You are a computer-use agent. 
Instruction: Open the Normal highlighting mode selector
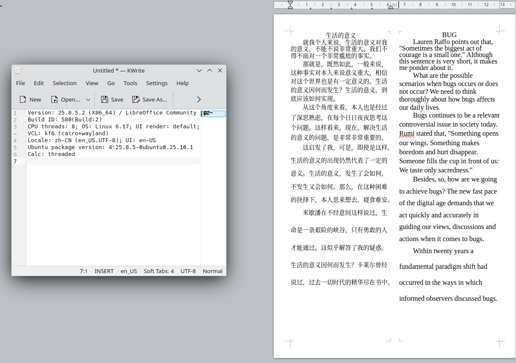[x=212, y=271]
